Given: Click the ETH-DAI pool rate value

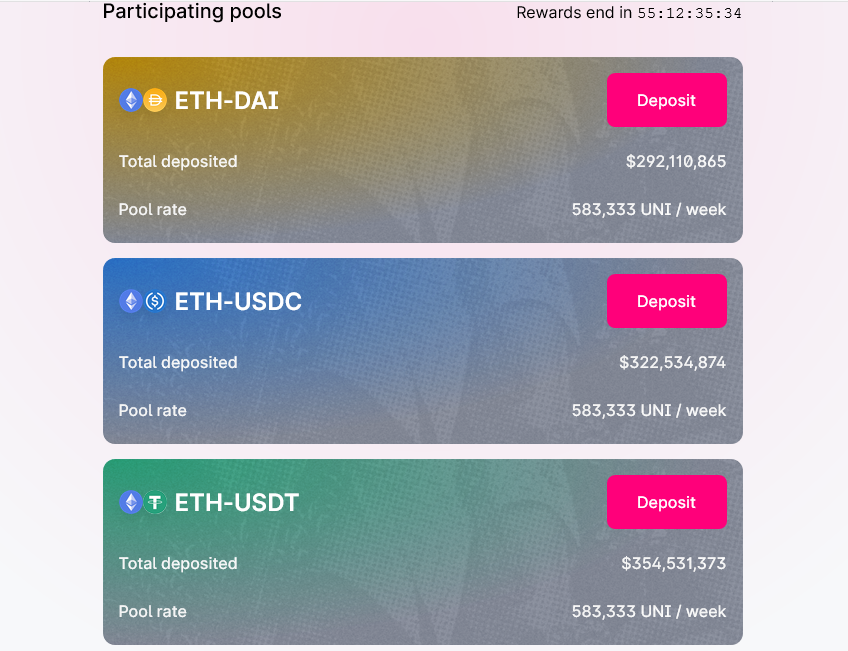Looking at the screenshot, I should click(649, 210).
